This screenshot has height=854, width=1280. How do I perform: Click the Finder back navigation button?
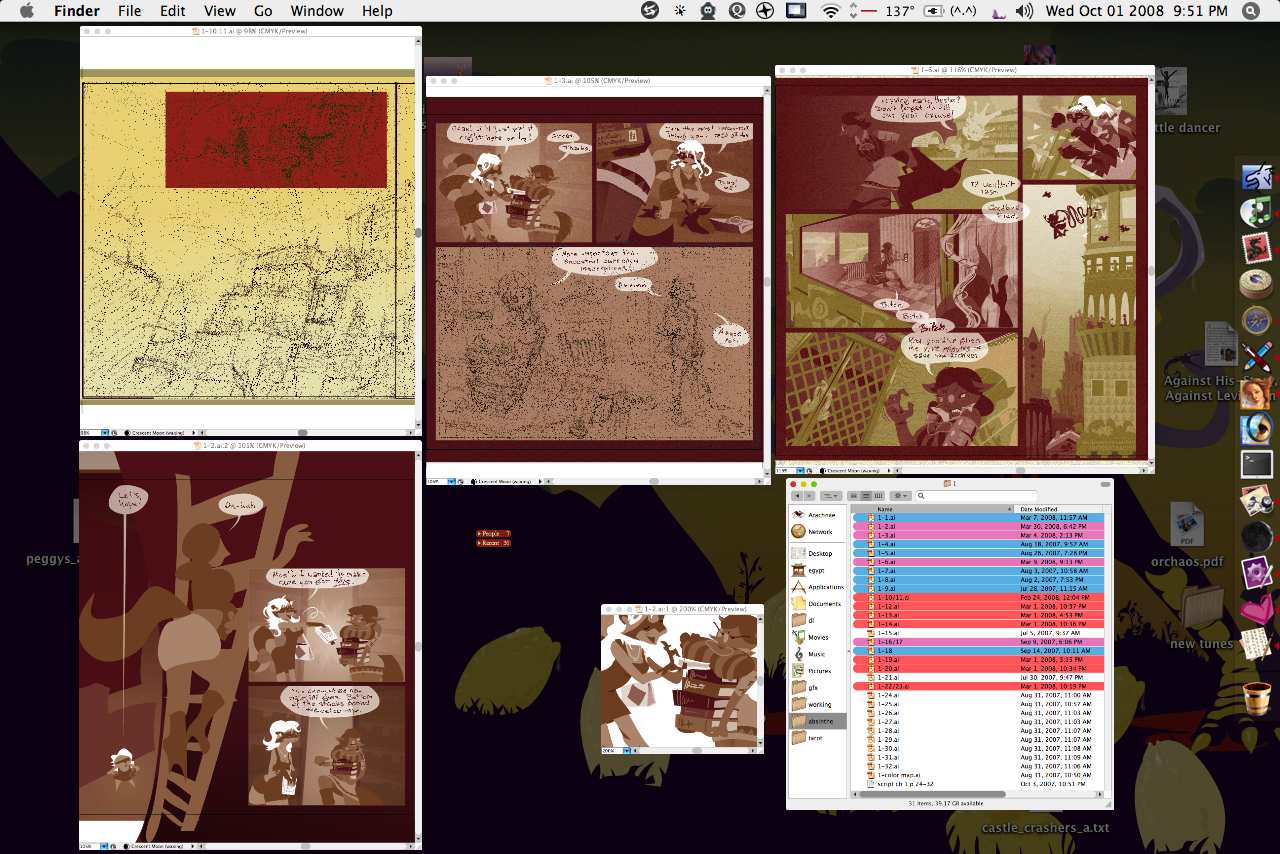click(797, 496)
